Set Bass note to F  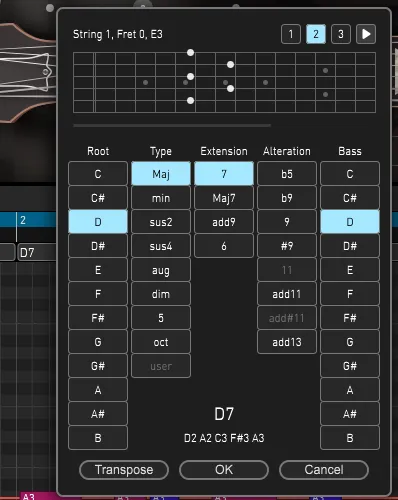(x=350, y=294)
